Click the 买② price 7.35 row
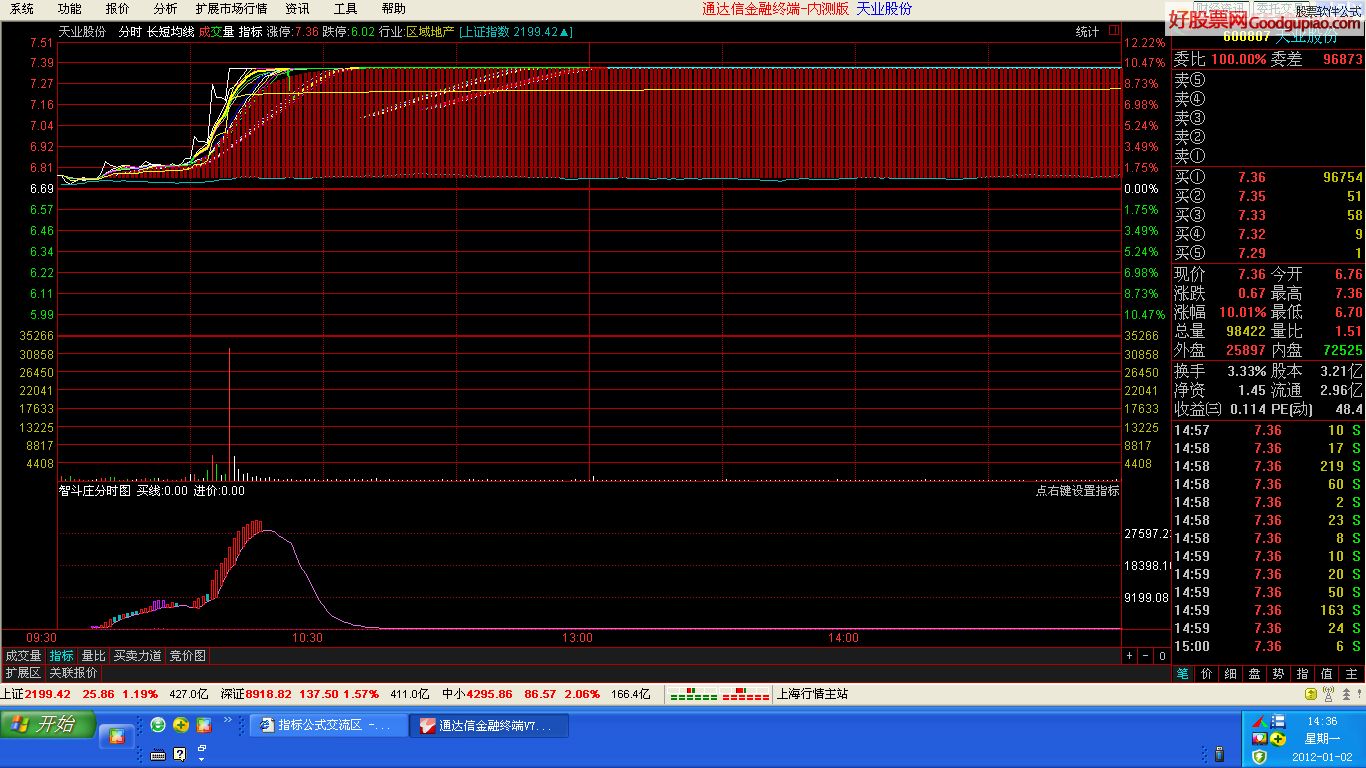 [1268, 196]
